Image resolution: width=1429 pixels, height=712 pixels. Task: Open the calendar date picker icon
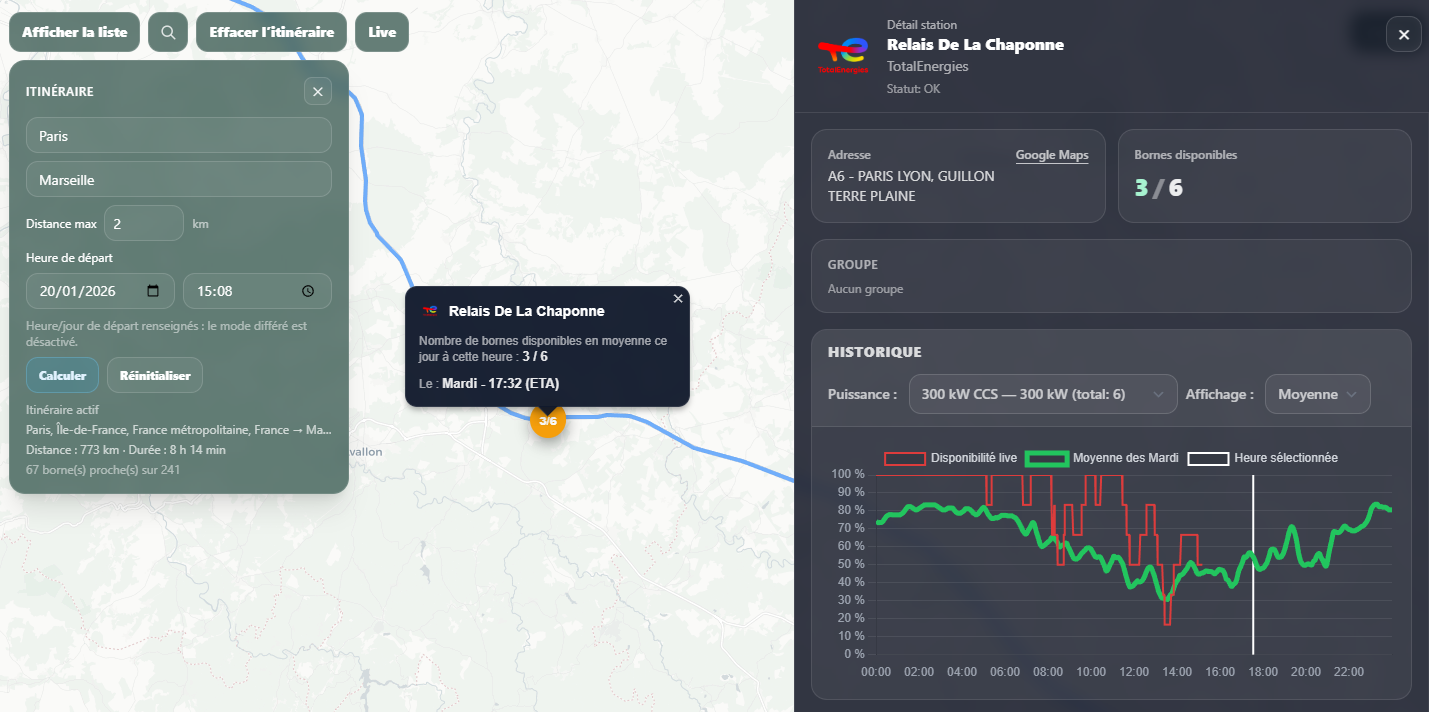tap(153, 291)
